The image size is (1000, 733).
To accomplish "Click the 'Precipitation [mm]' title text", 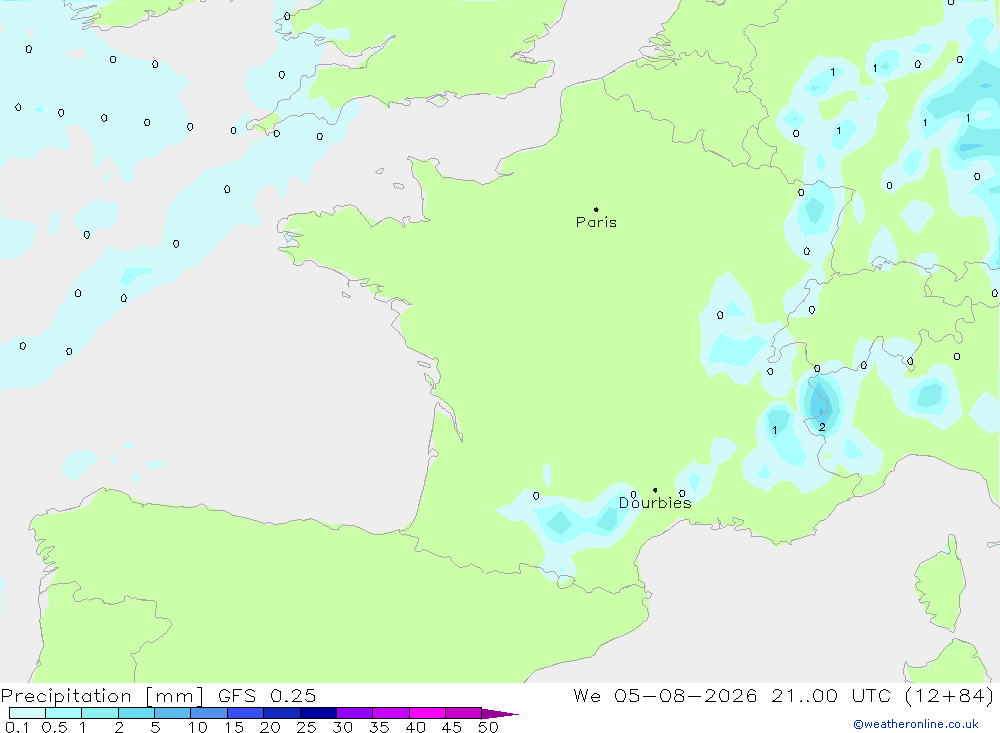I will (x=102, y=696).
